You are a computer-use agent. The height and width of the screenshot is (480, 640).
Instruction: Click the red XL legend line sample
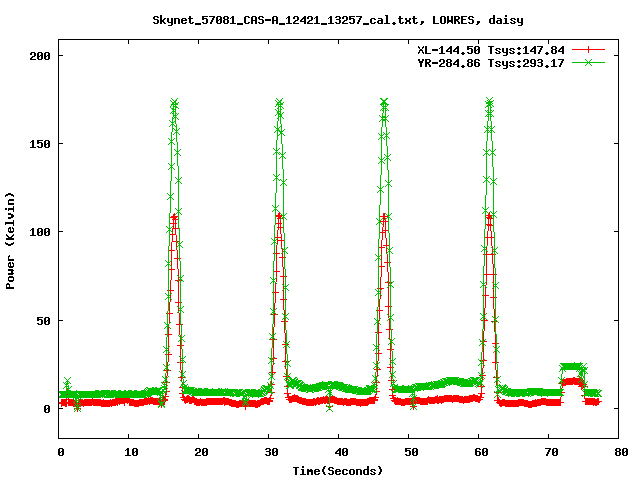(588, 50)
